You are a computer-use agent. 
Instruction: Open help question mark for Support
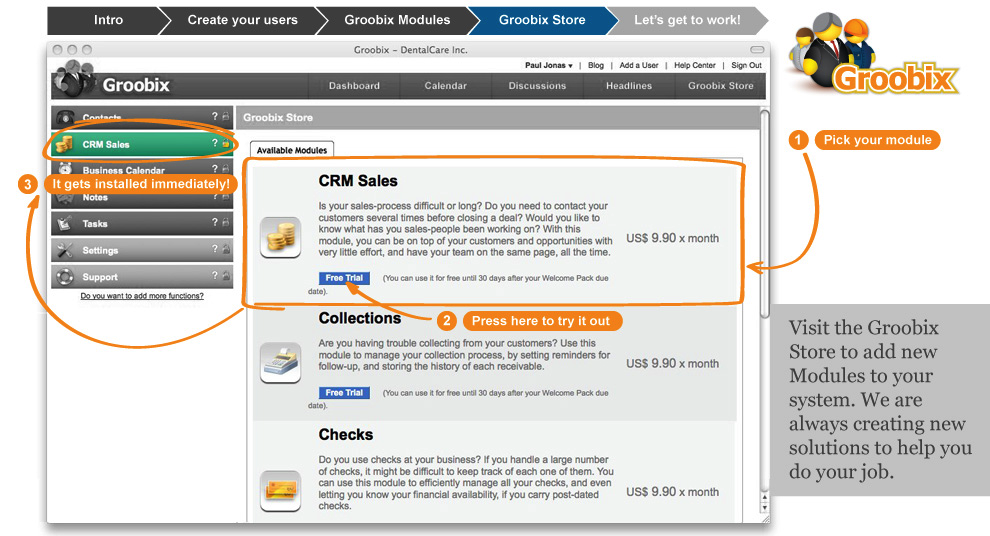coord(215,275)
